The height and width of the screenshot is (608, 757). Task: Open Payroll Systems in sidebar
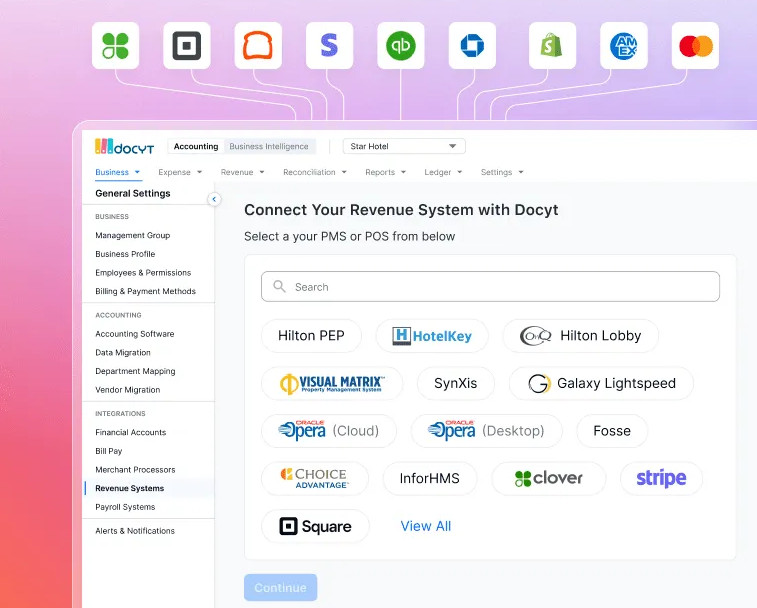point(125,507)
